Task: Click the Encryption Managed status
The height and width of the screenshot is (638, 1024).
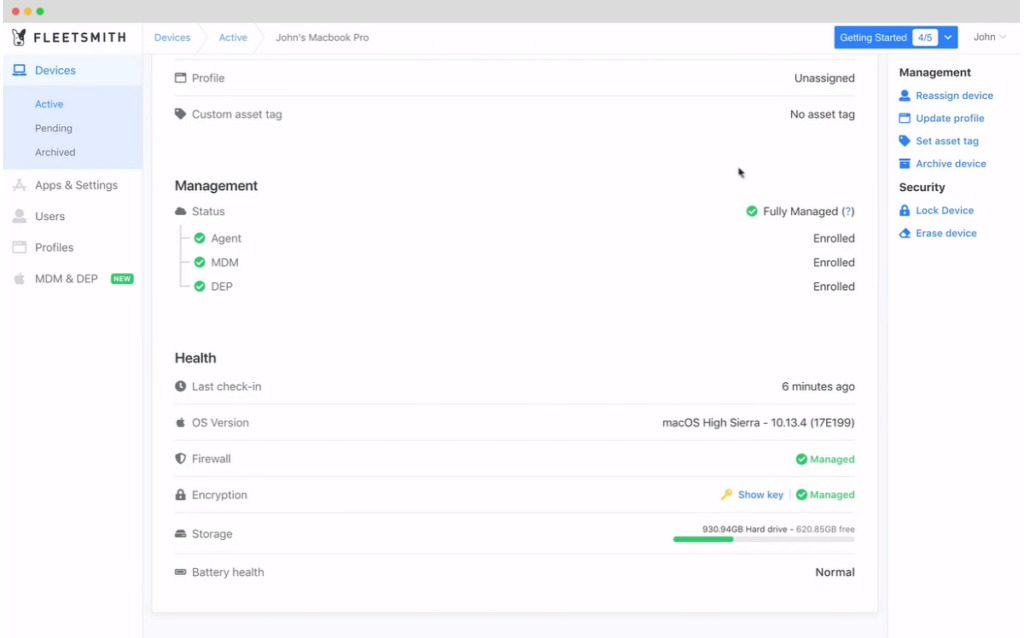Action: [x=825, y=494]
